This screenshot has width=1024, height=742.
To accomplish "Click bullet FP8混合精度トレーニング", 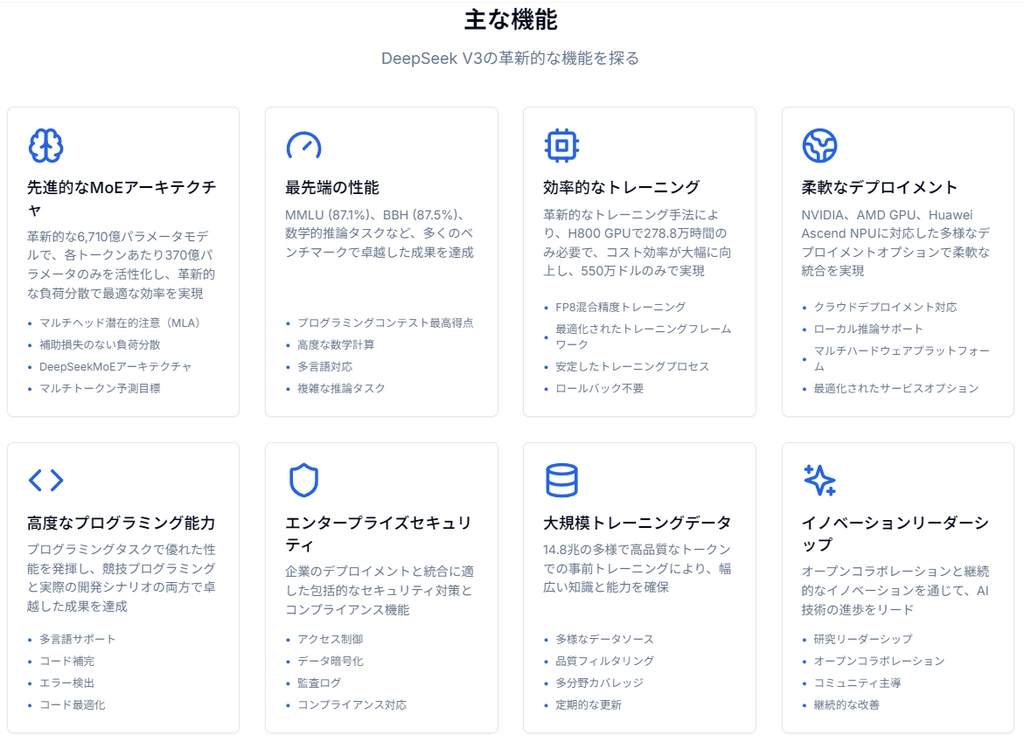I will pyautogui.click(x=620, y=307).
